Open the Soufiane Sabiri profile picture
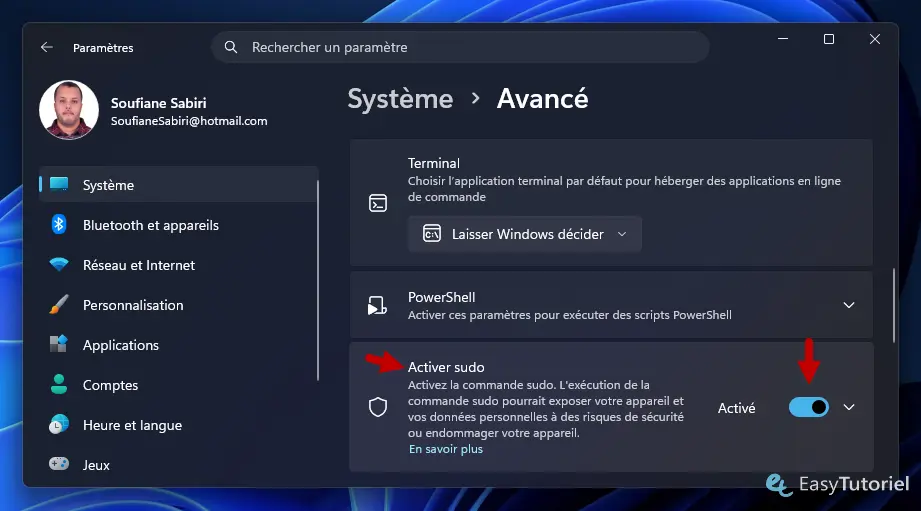 pyautogui.click(x=69, y=110)
